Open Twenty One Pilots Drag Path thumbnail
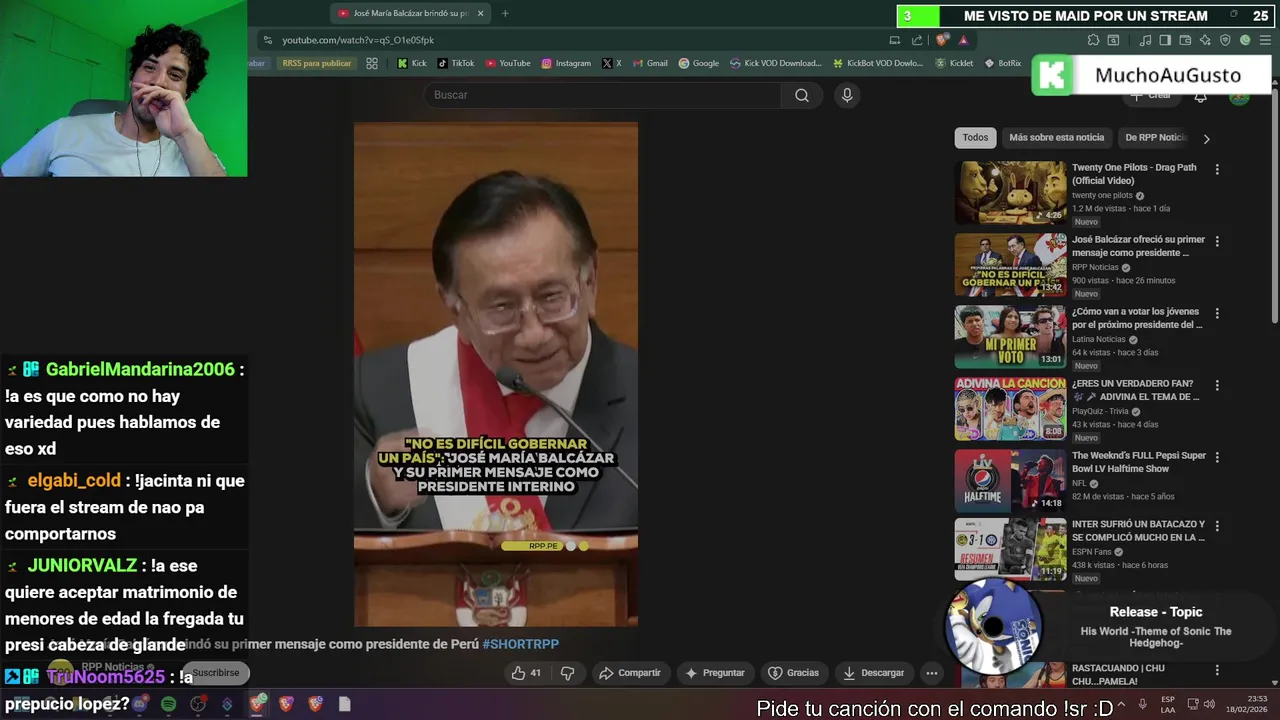The image size is (1280, 720). point(1011,193)
